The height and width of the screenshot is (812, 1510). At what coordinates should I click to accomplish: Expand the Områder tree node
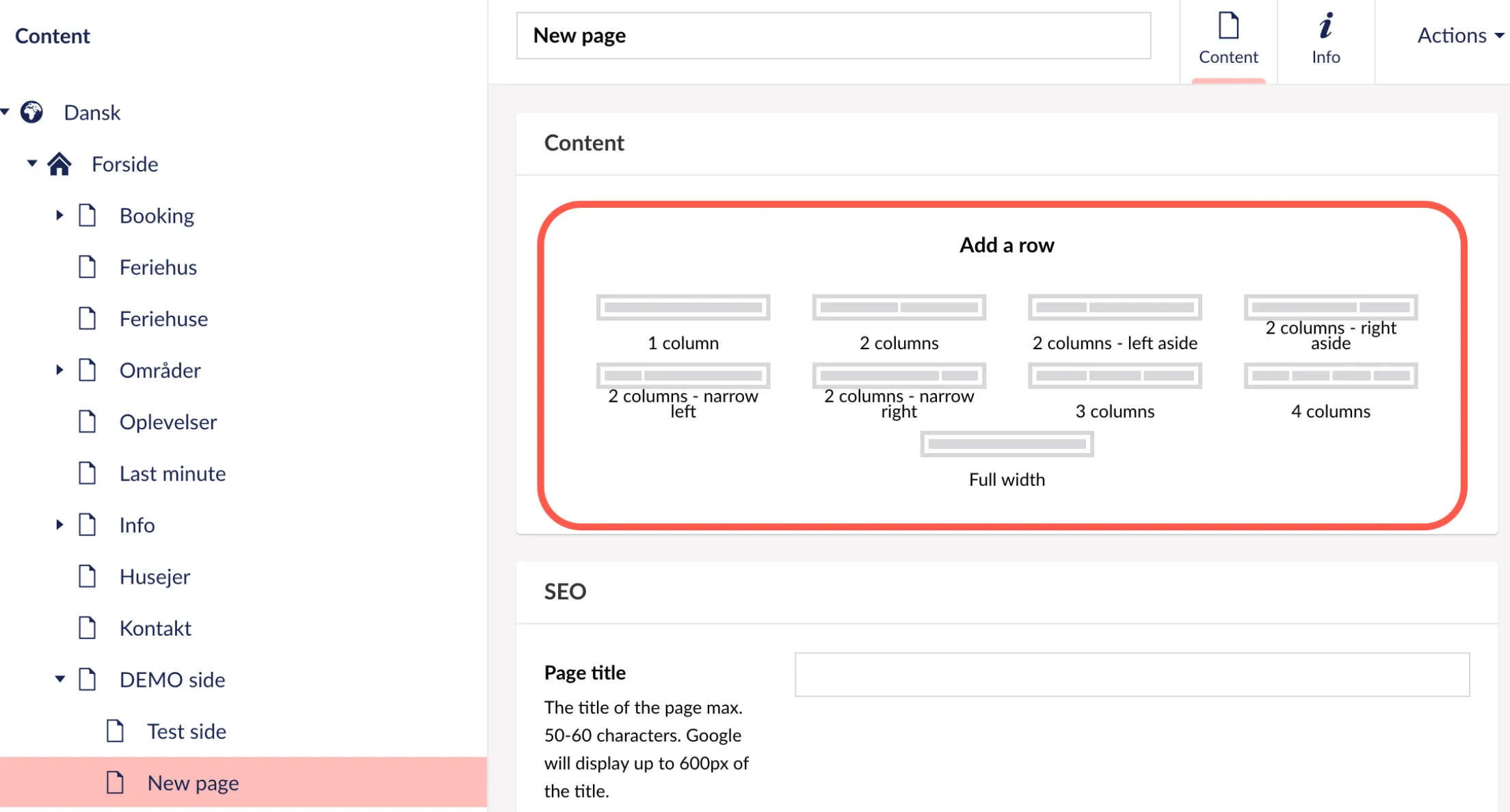coord(59,370)
